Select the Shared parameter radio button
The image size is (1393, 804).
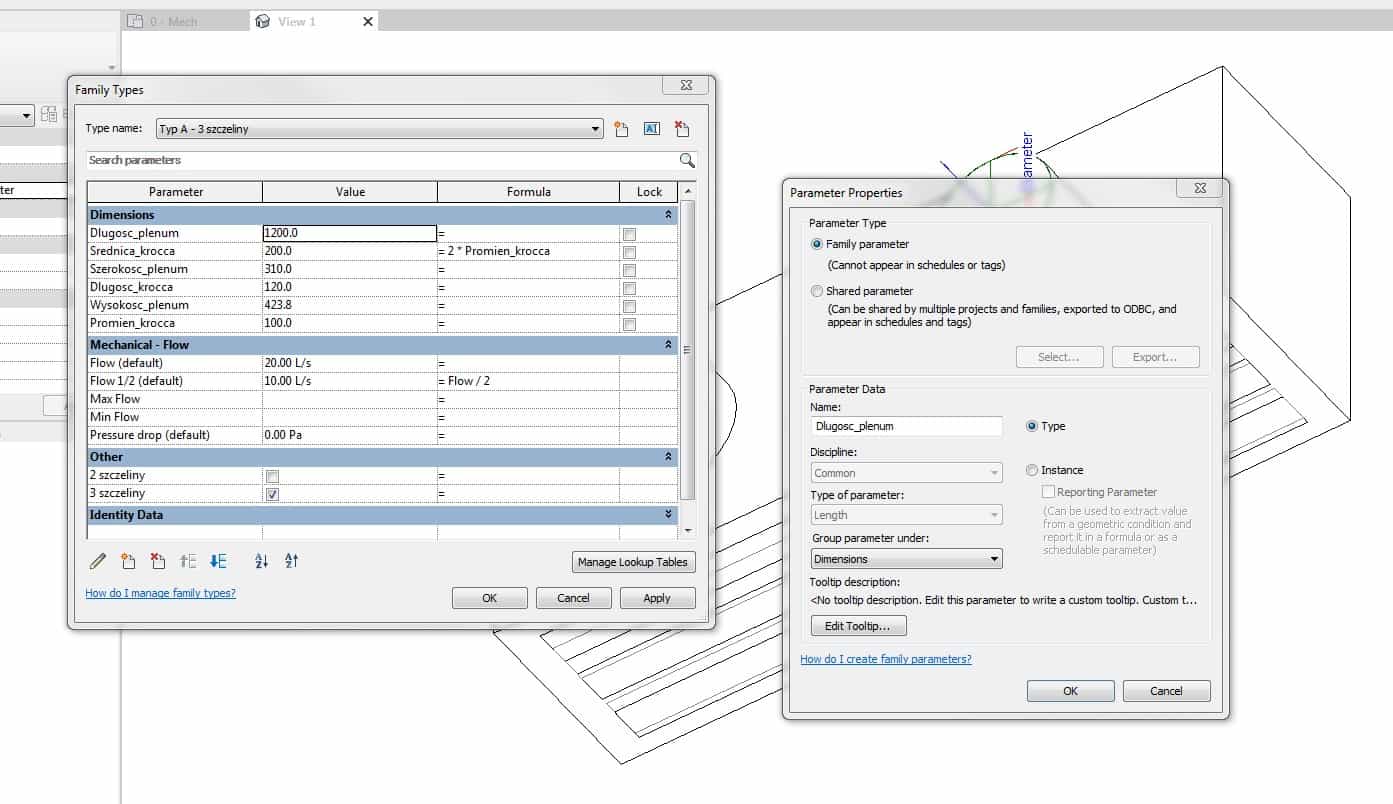click(817, 291)
